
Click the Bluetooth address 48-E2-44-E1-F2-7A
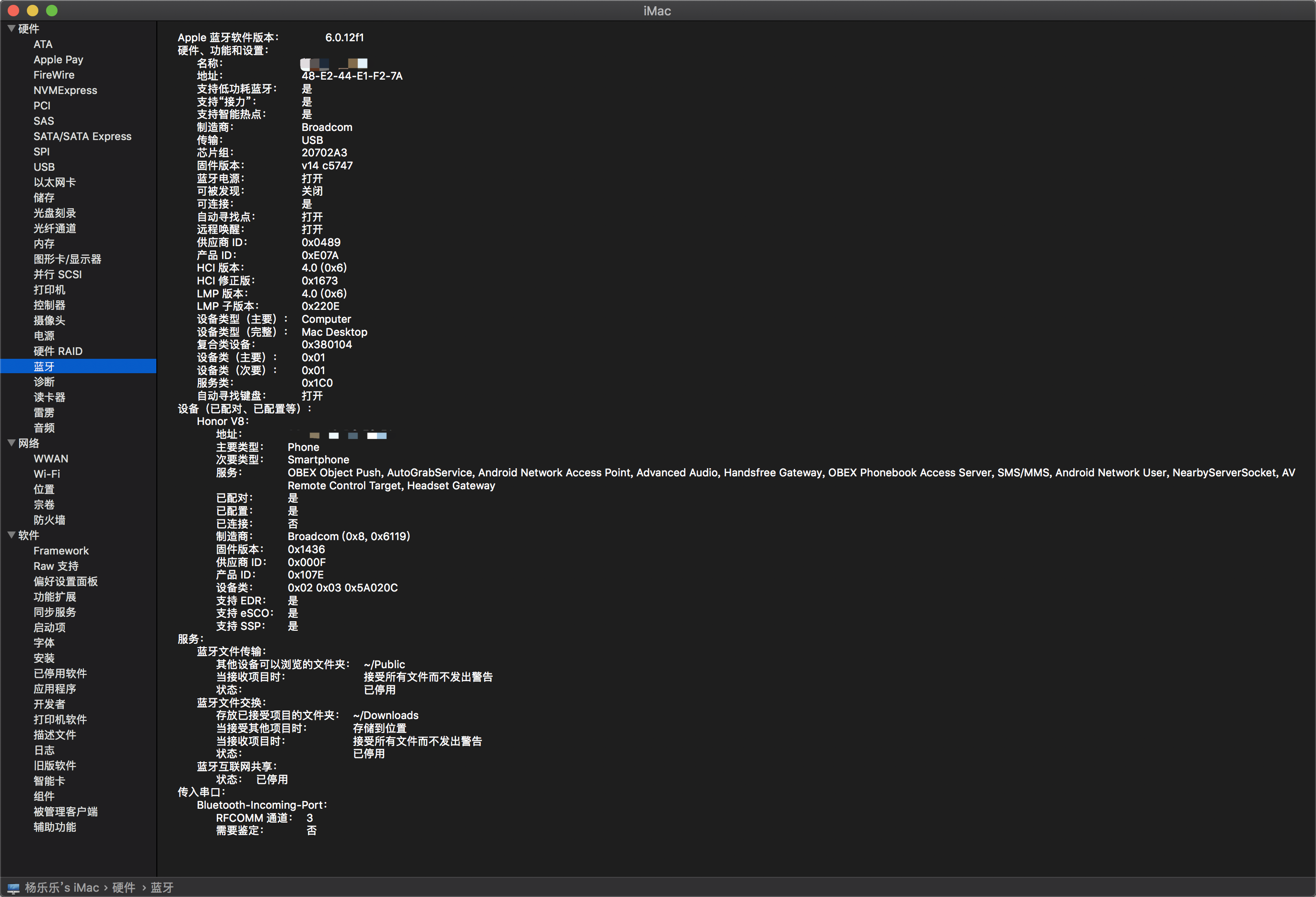click(352, 76)
